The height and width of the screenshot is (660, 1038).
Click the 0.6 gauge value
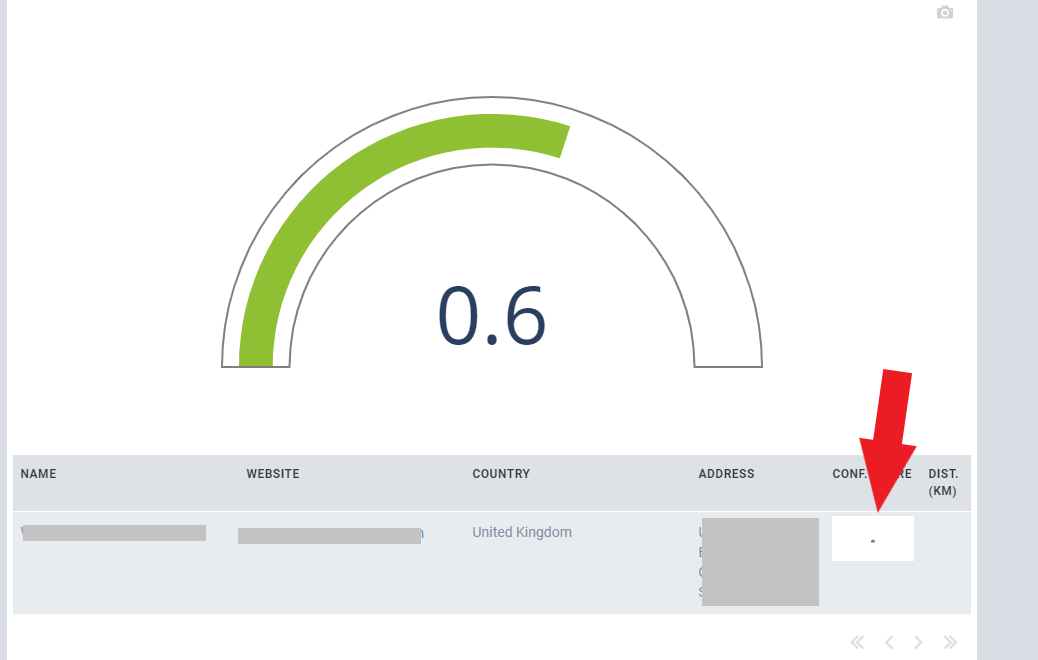tap(491, 316)
